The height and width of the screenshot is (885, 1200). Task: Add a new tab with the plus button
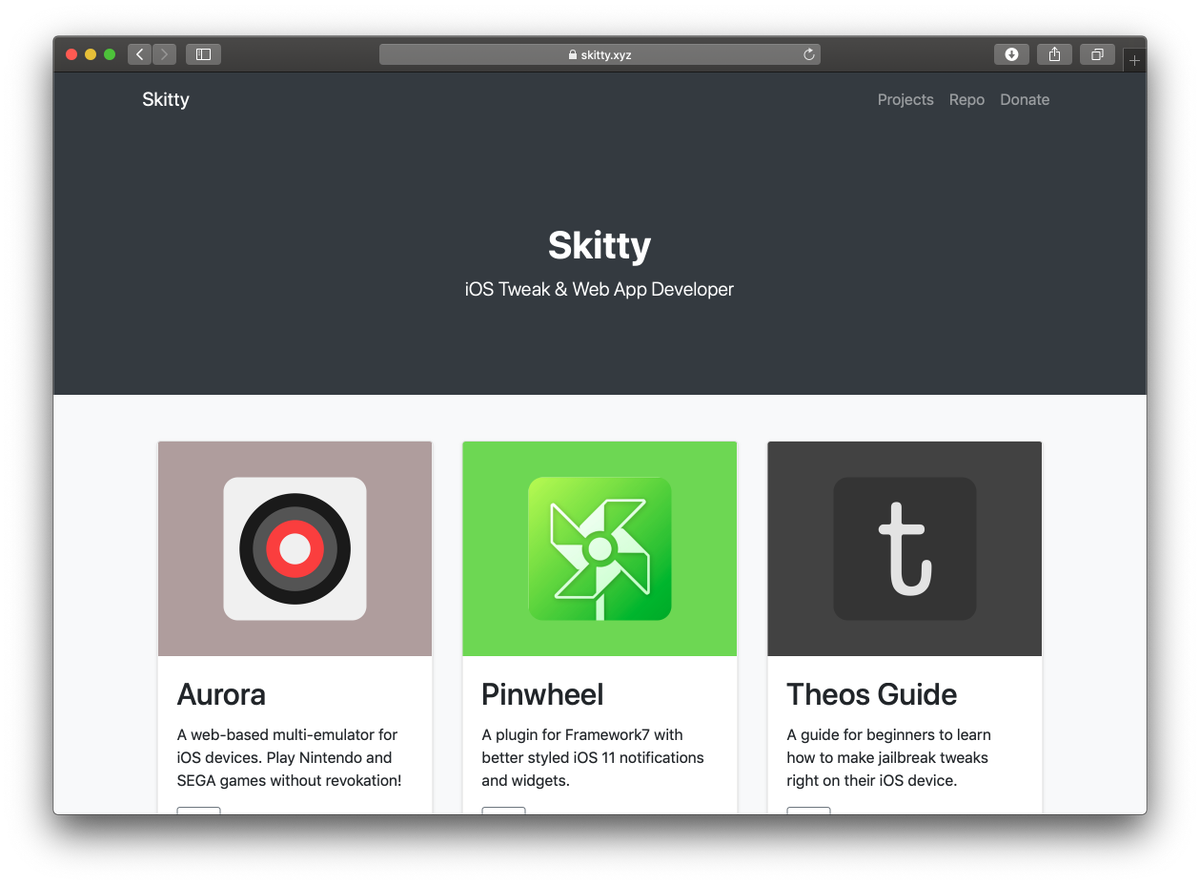pyautogui.click(x=1134, y=61)
